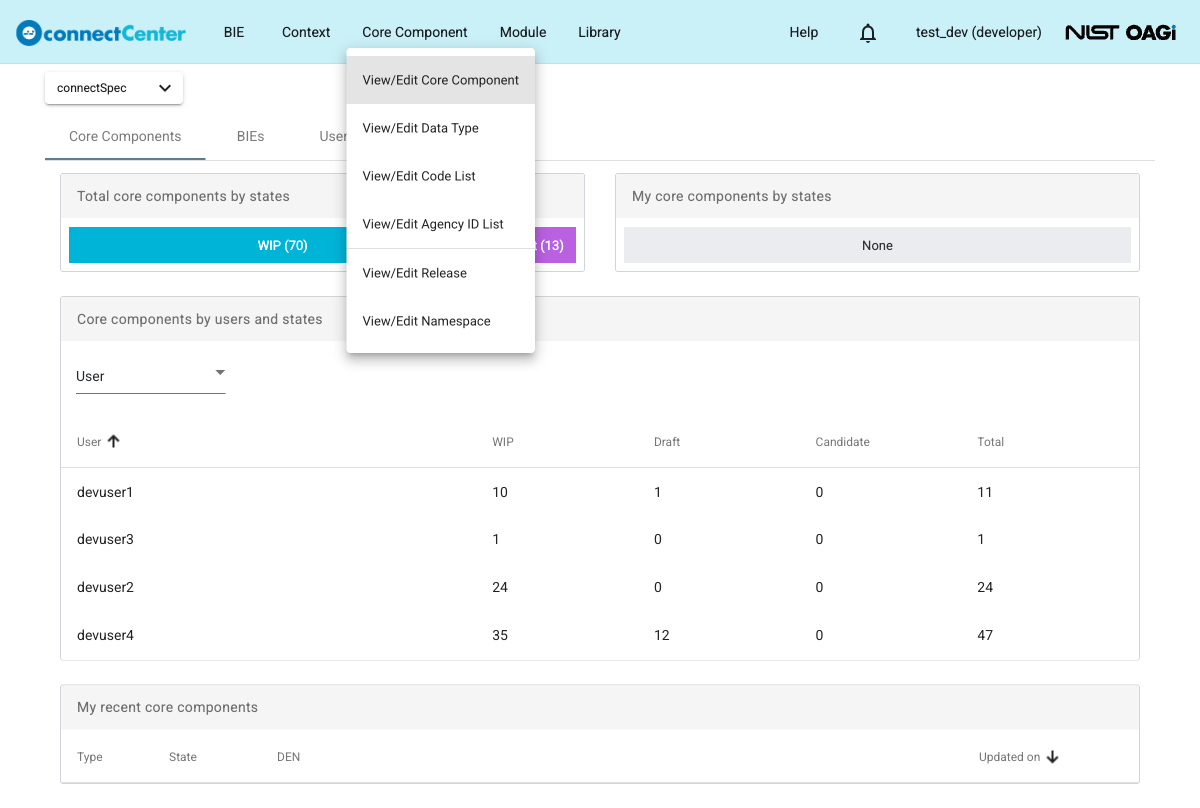Select the devuser2 row name

[105, 587]
